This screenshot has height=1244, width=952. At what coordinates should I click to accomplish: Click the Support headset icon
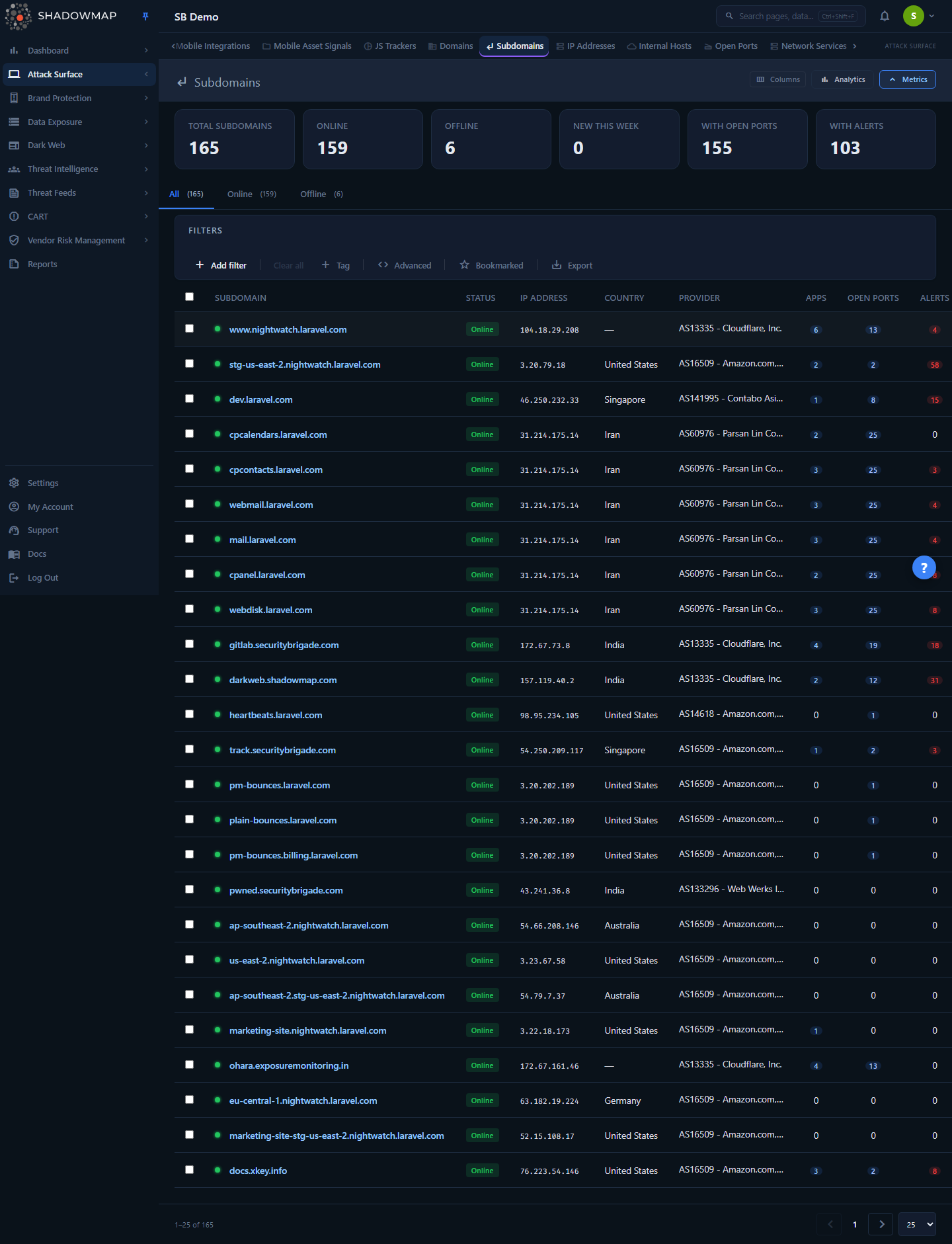14,530
